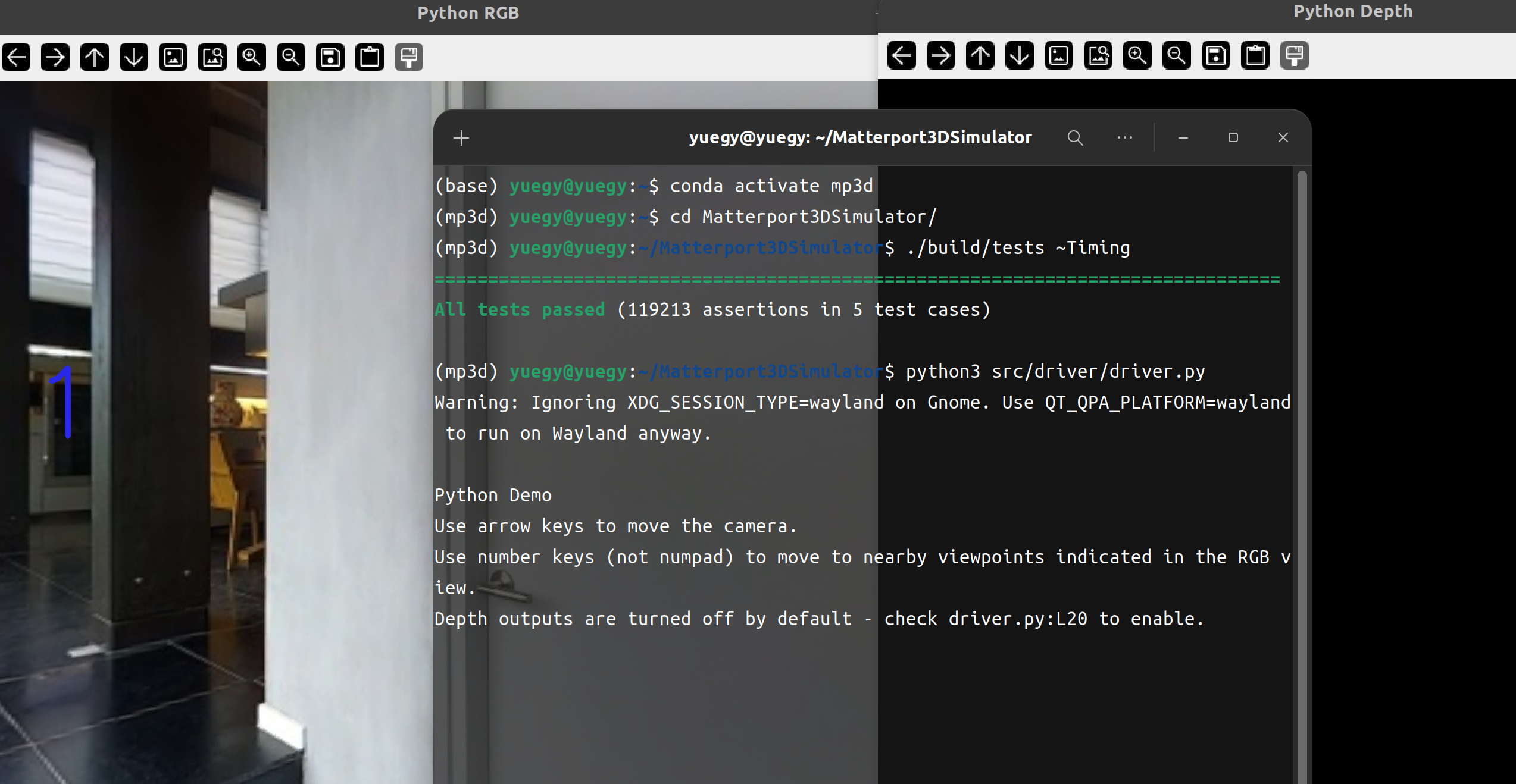Screen dimensions: 1516x784
Task: Zoom in on the Python RGB image
Action: pos(252,57)
